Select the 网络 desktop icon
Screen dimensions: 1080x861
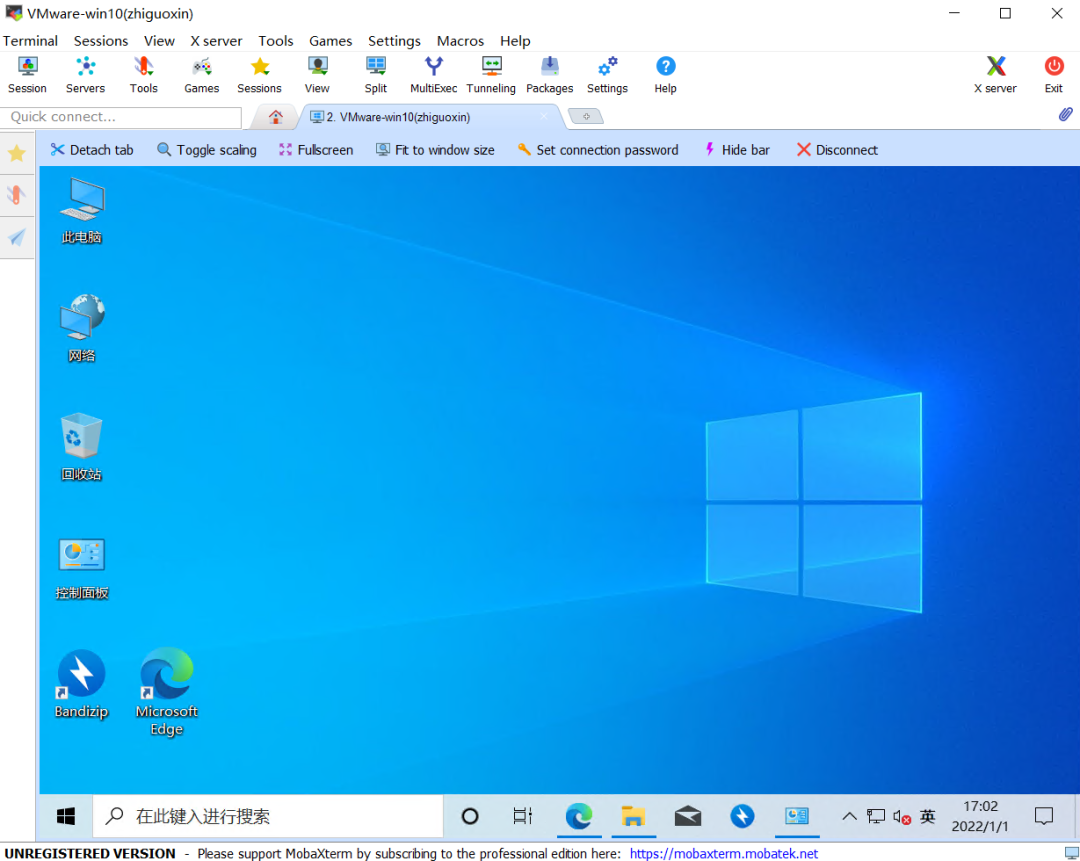(x=82, y=329)
